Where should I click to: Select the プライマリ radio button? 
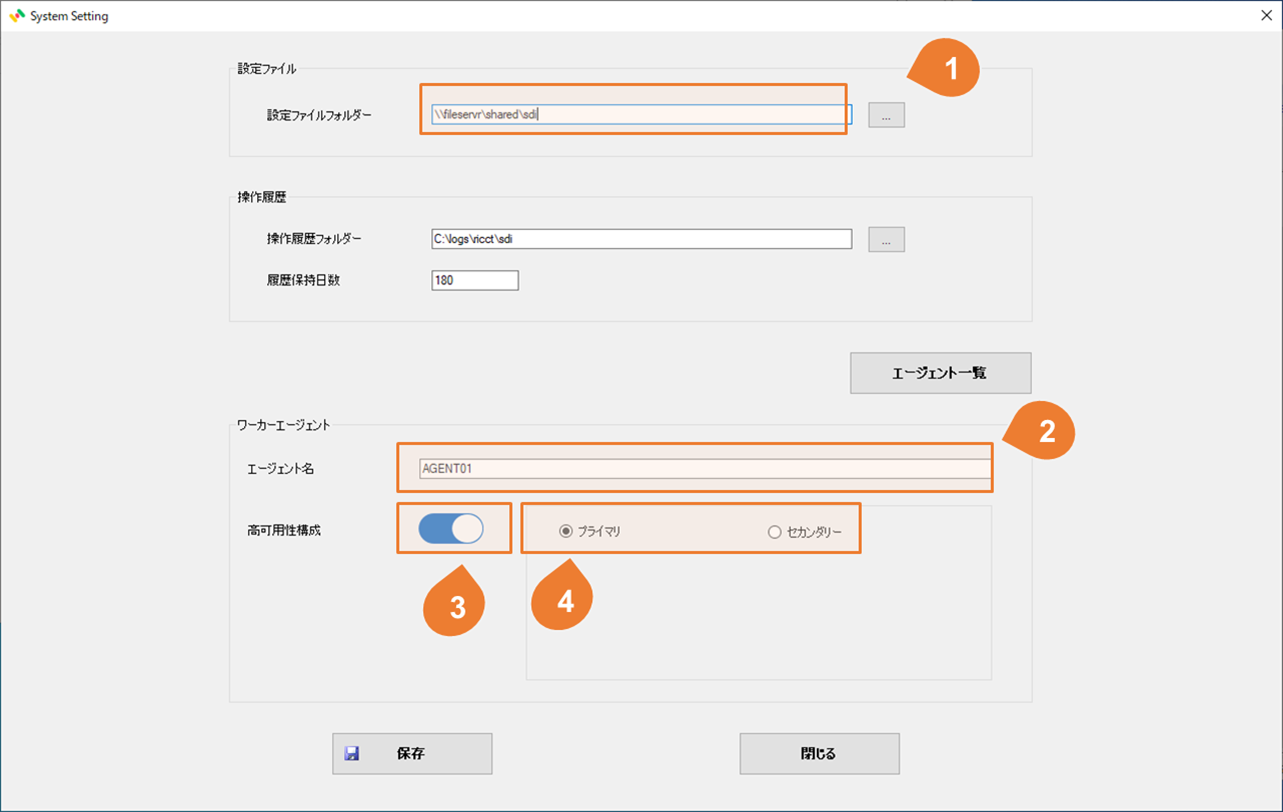pos(590,532)
